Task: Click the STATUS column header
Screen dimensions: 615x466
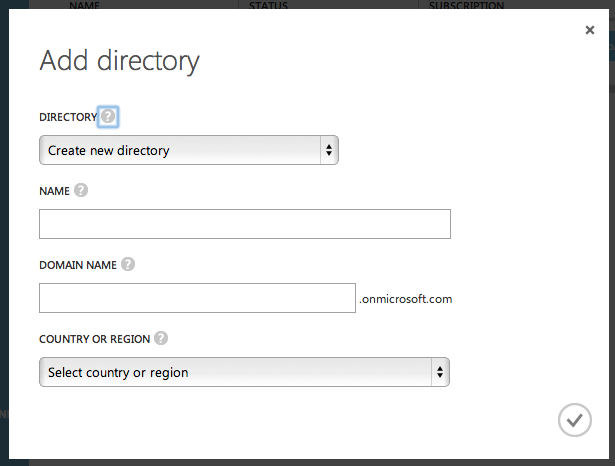Action: 268,5
